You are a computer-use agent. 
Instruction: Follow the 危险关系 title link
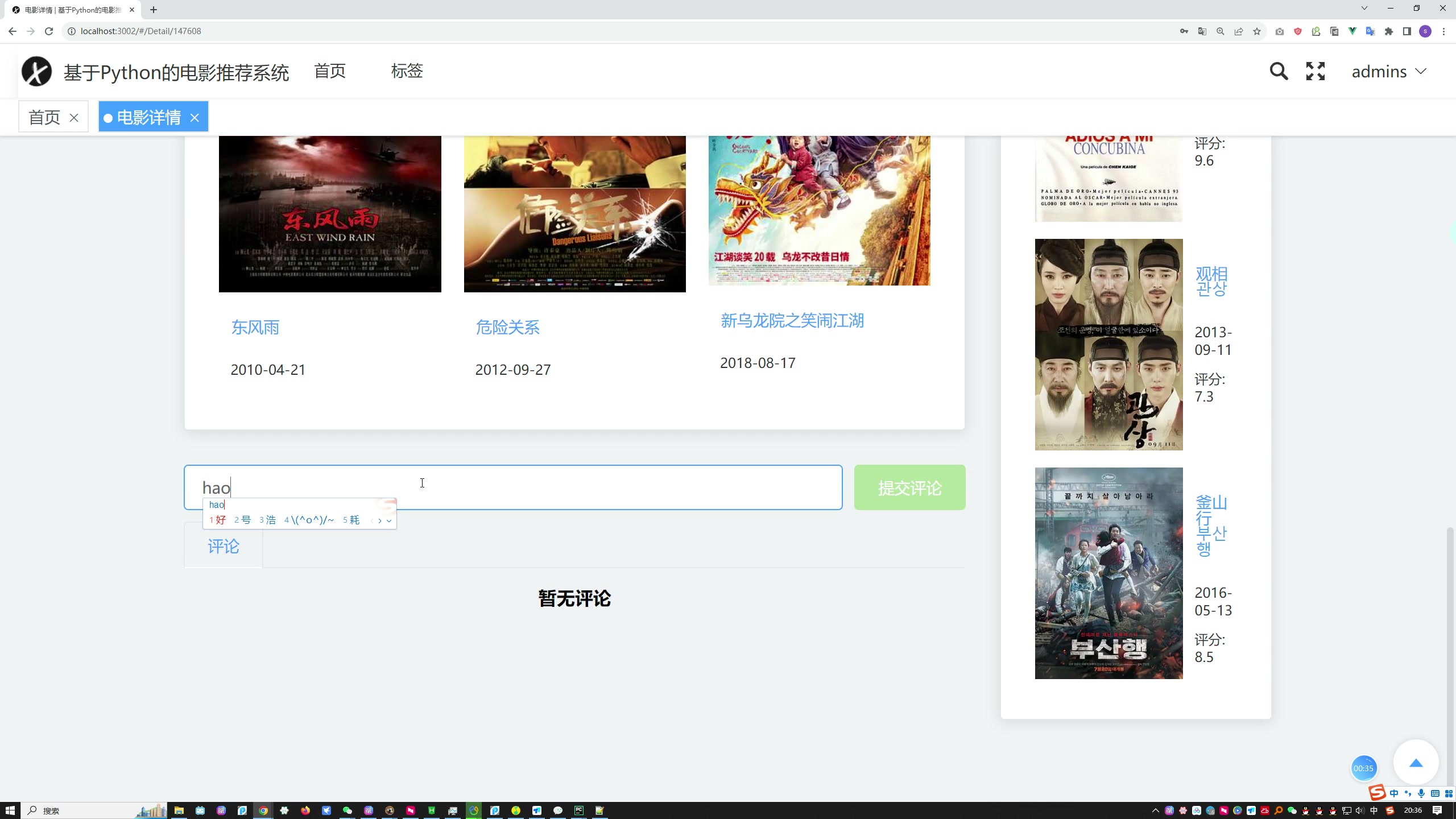[x=507, y=328]
